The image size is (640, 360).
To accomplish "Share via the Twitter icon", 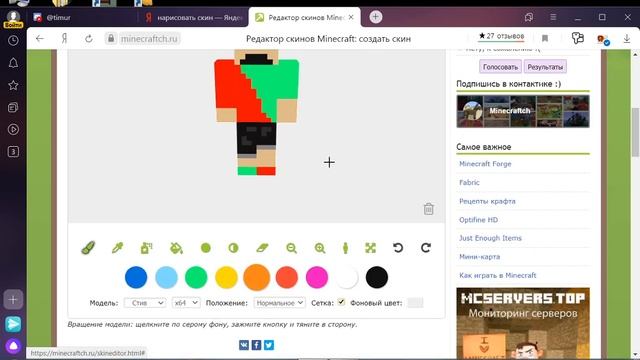I will (x=269, y=345).
